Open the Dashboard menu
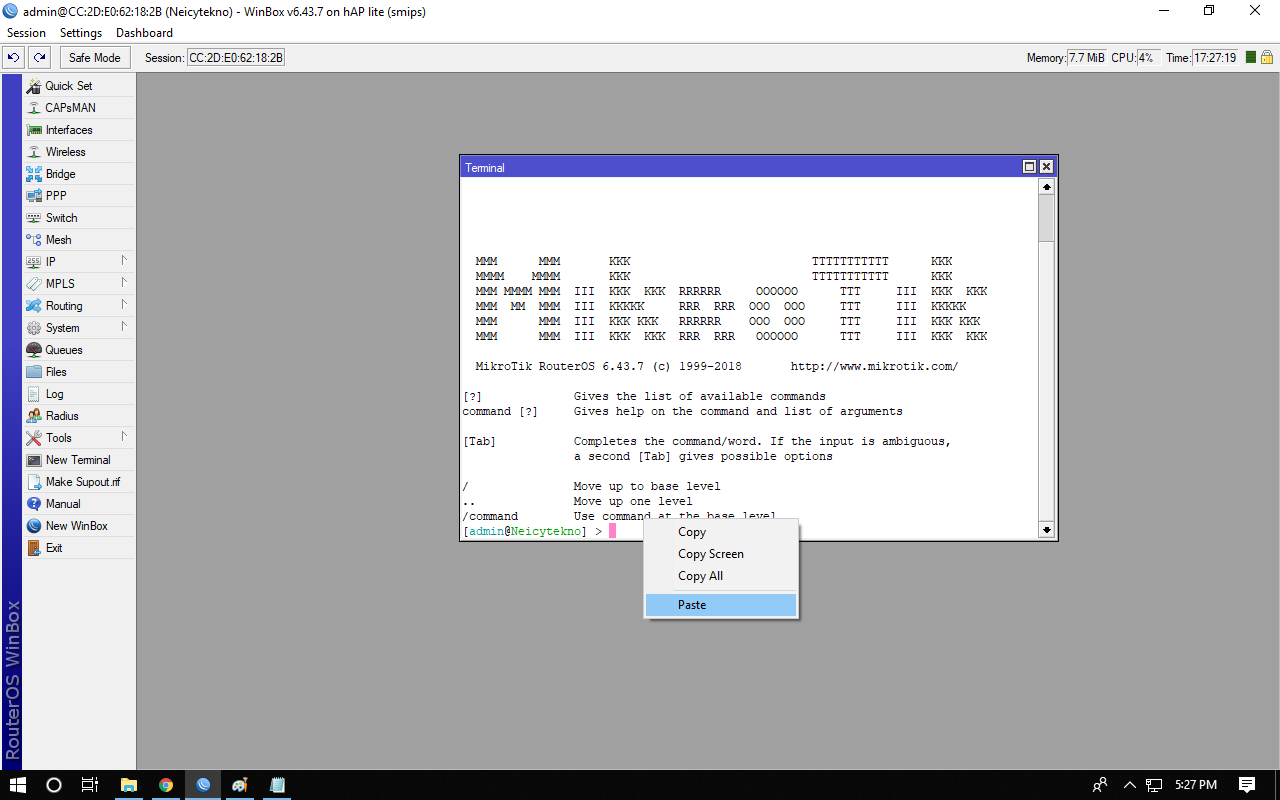This screenshot has width=1280, height=800. tap(144, 33)
